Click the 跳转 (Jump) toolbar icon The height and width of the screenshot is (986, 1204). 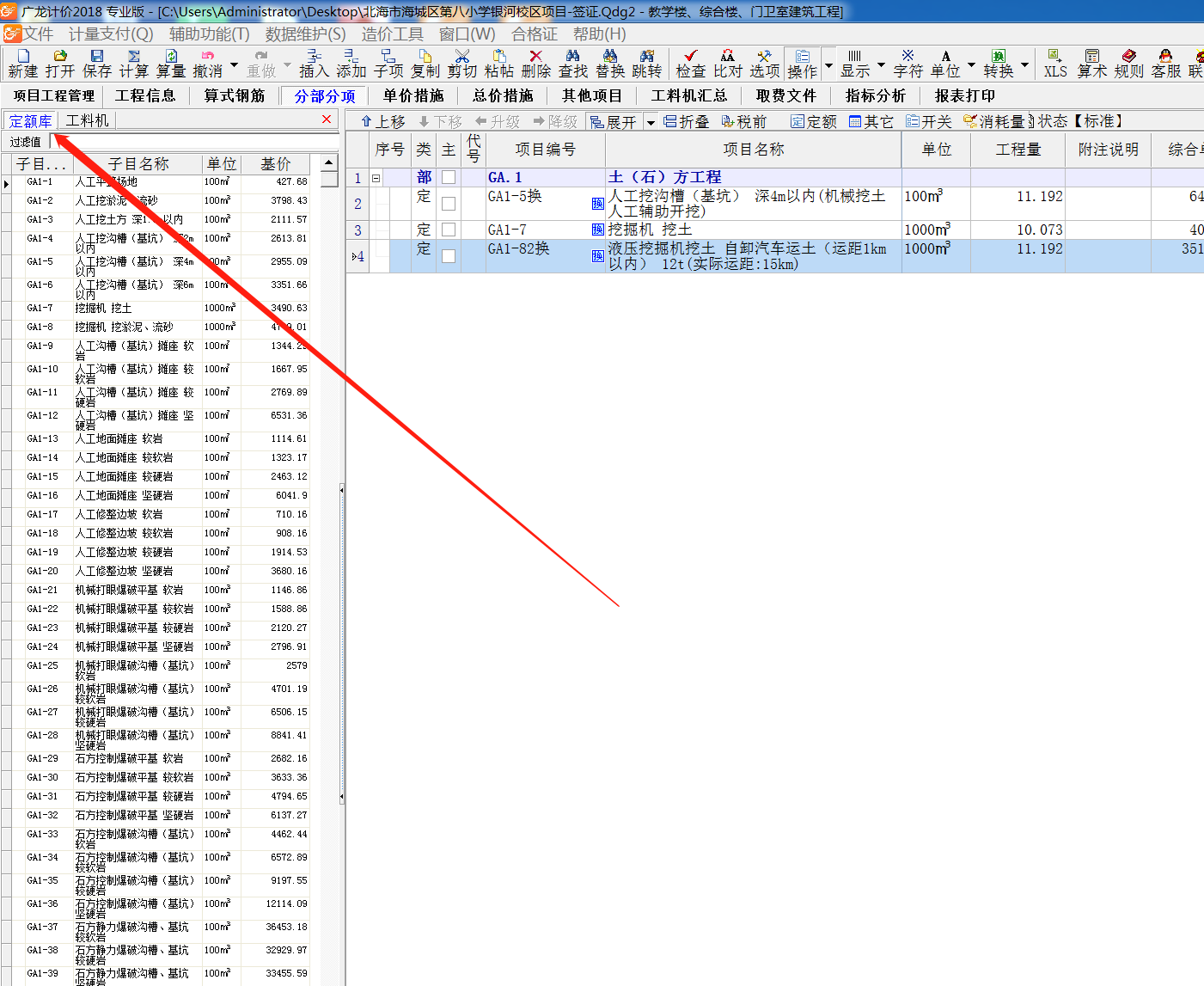[647, 64]
